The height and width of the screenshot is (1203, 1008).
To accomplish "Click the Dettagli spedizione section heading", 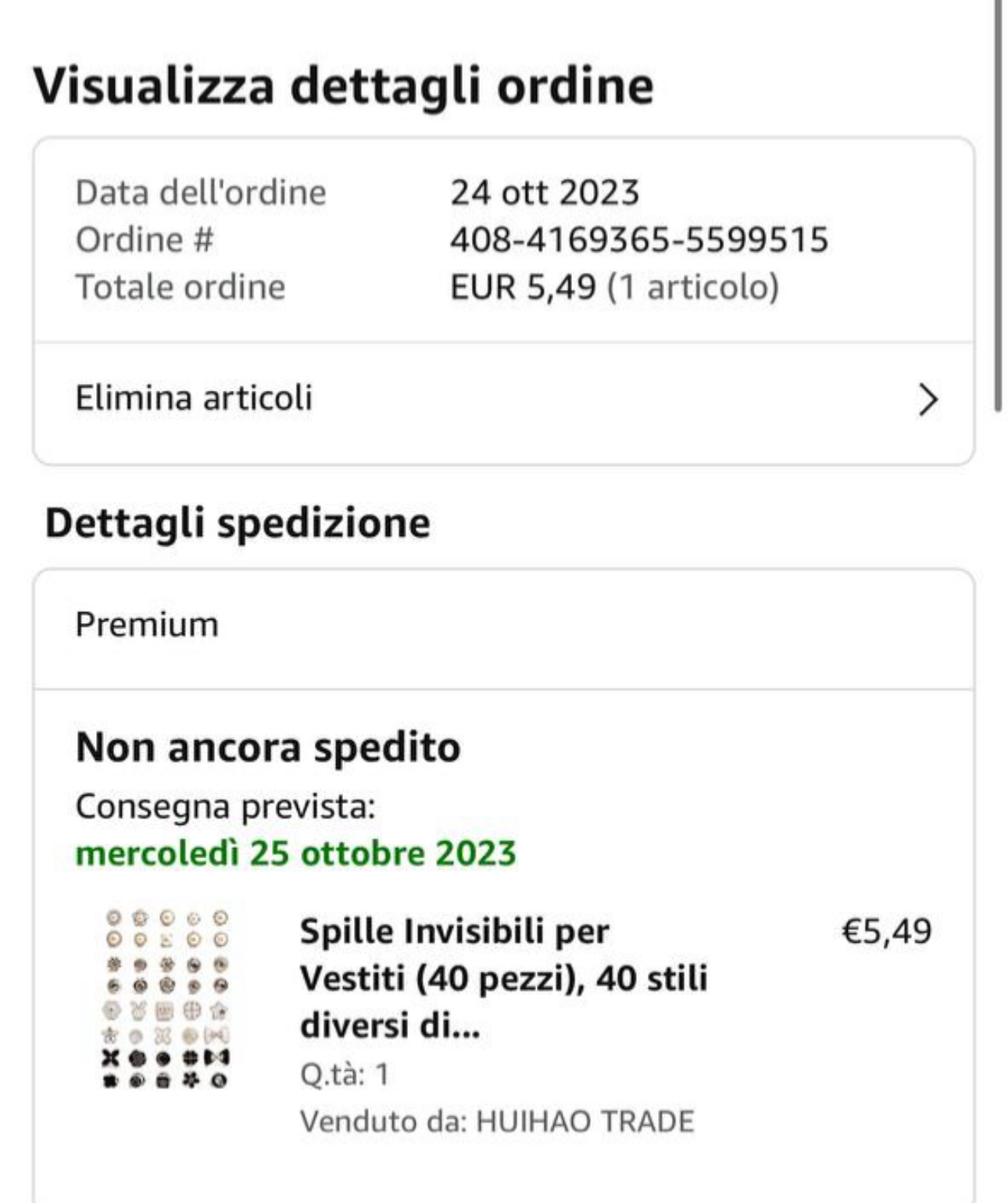I will pos(238,523).
